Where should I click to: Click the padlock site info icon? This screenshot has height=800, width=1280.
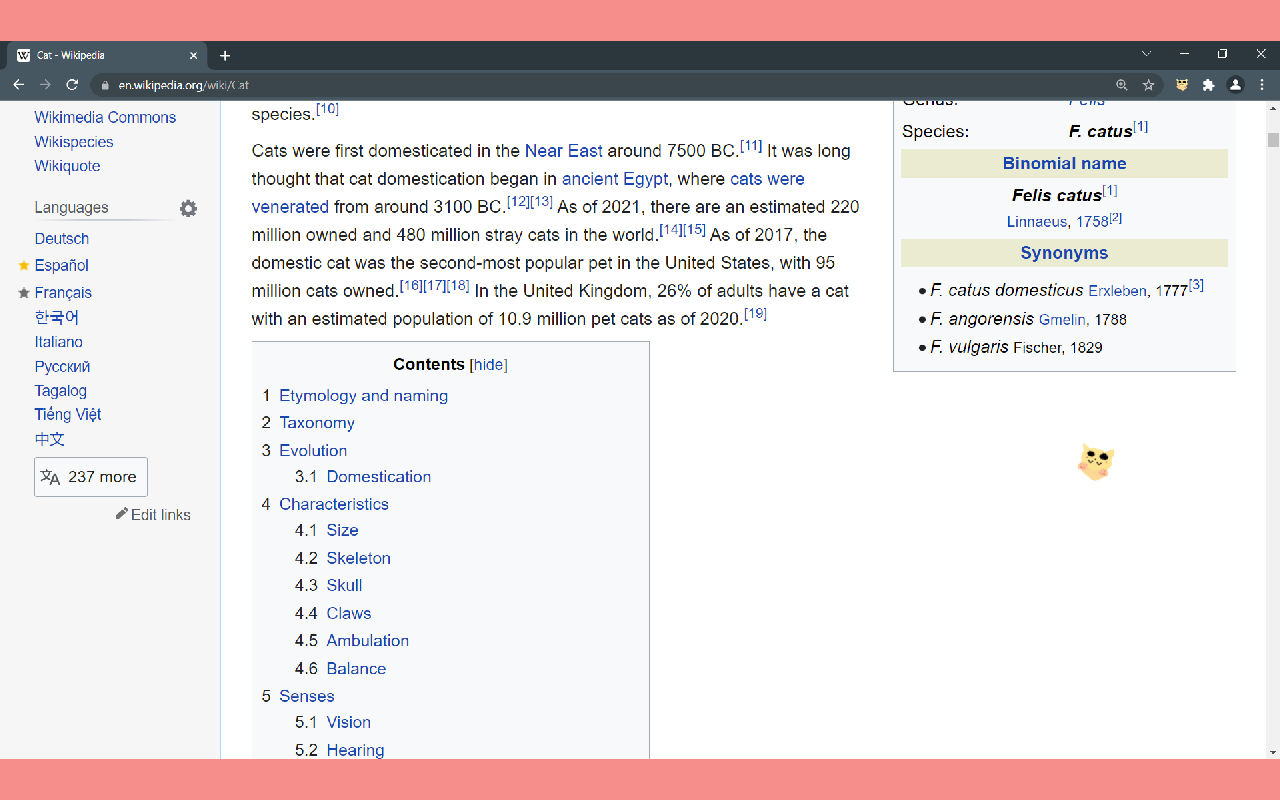tap(105, 85)
